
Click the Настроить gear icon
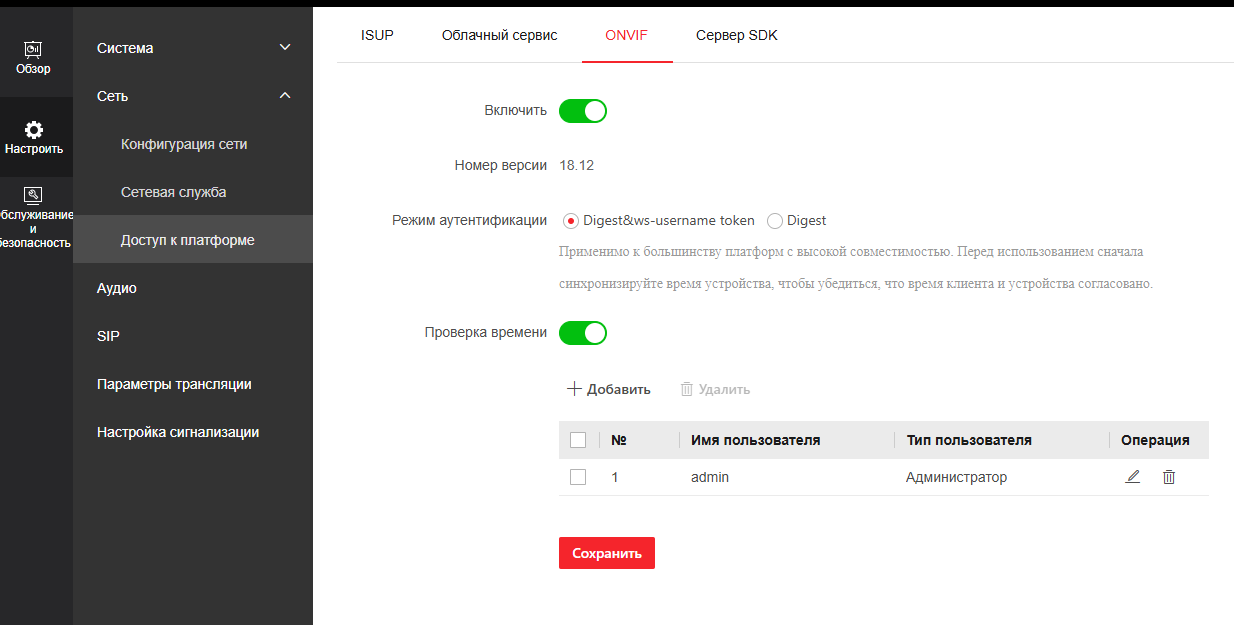34,130
